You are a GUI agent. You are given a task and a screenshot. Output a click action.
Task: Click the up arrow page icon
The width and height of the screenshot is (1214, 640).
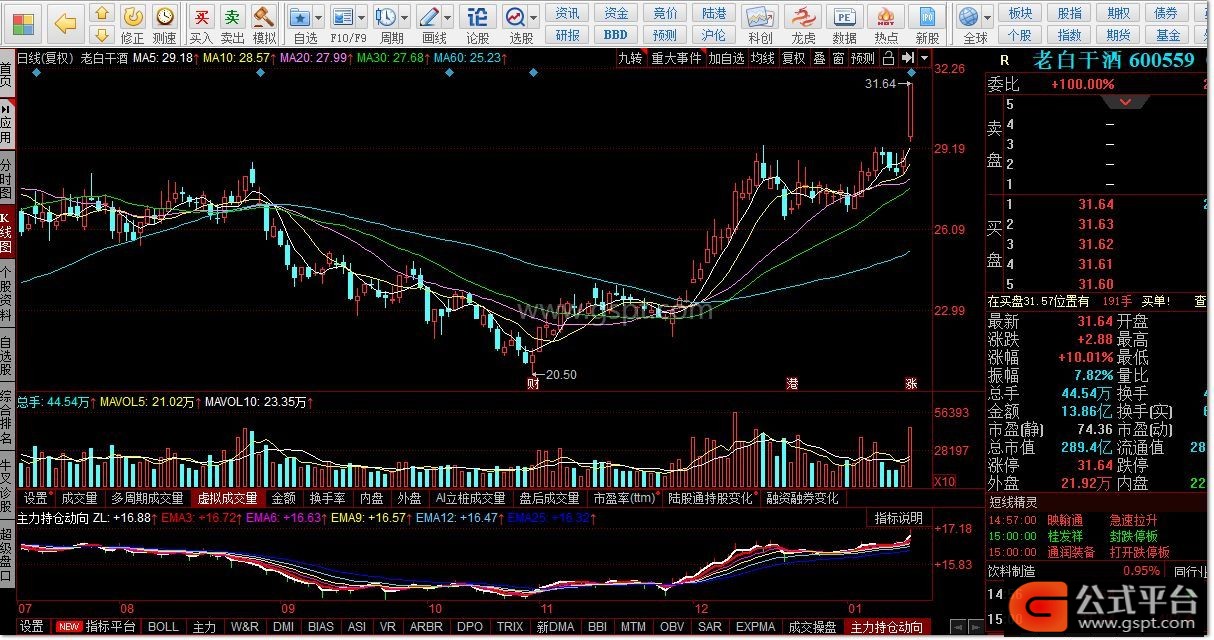101,14
